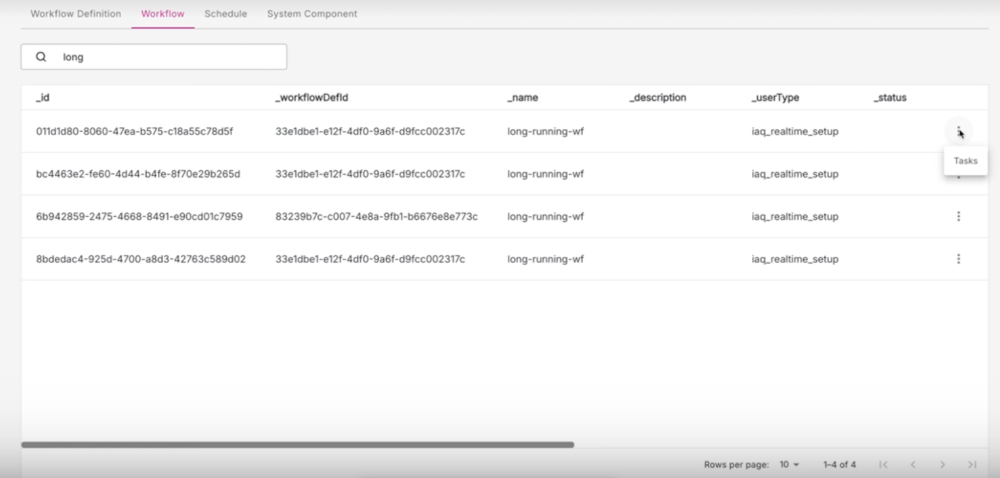
Task: Open the Schedule tab
Action: point(225,14)
